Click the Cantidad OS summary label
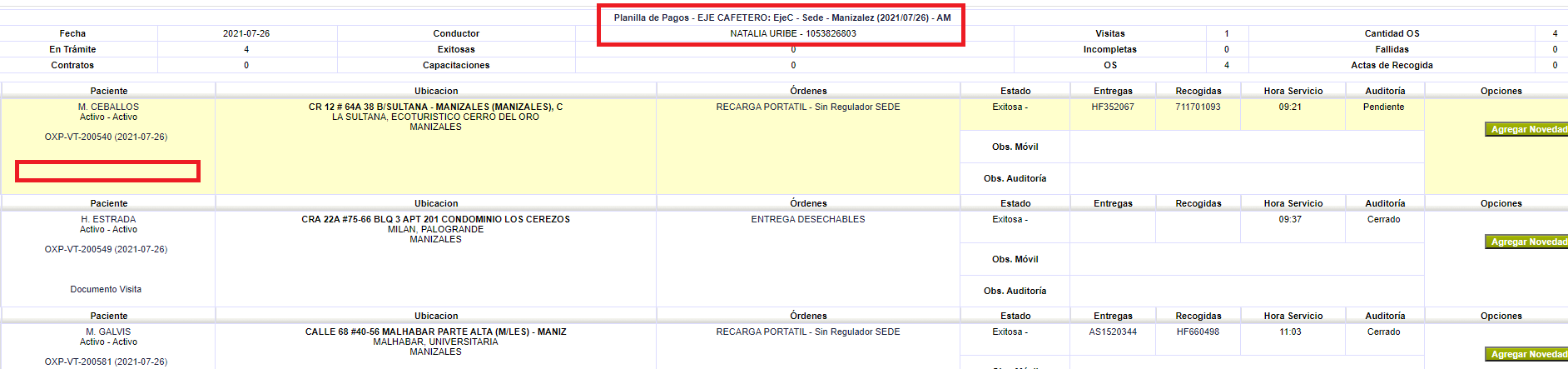Screen dimensions: 1568x369 point(1392,33)
